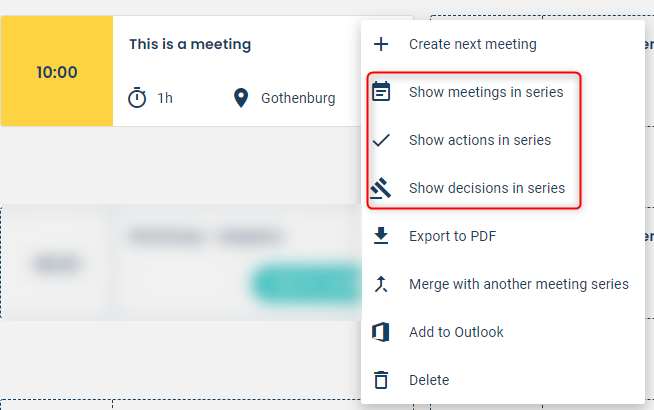
Task: Click the Outlook office icon
Action: (381, 332)
